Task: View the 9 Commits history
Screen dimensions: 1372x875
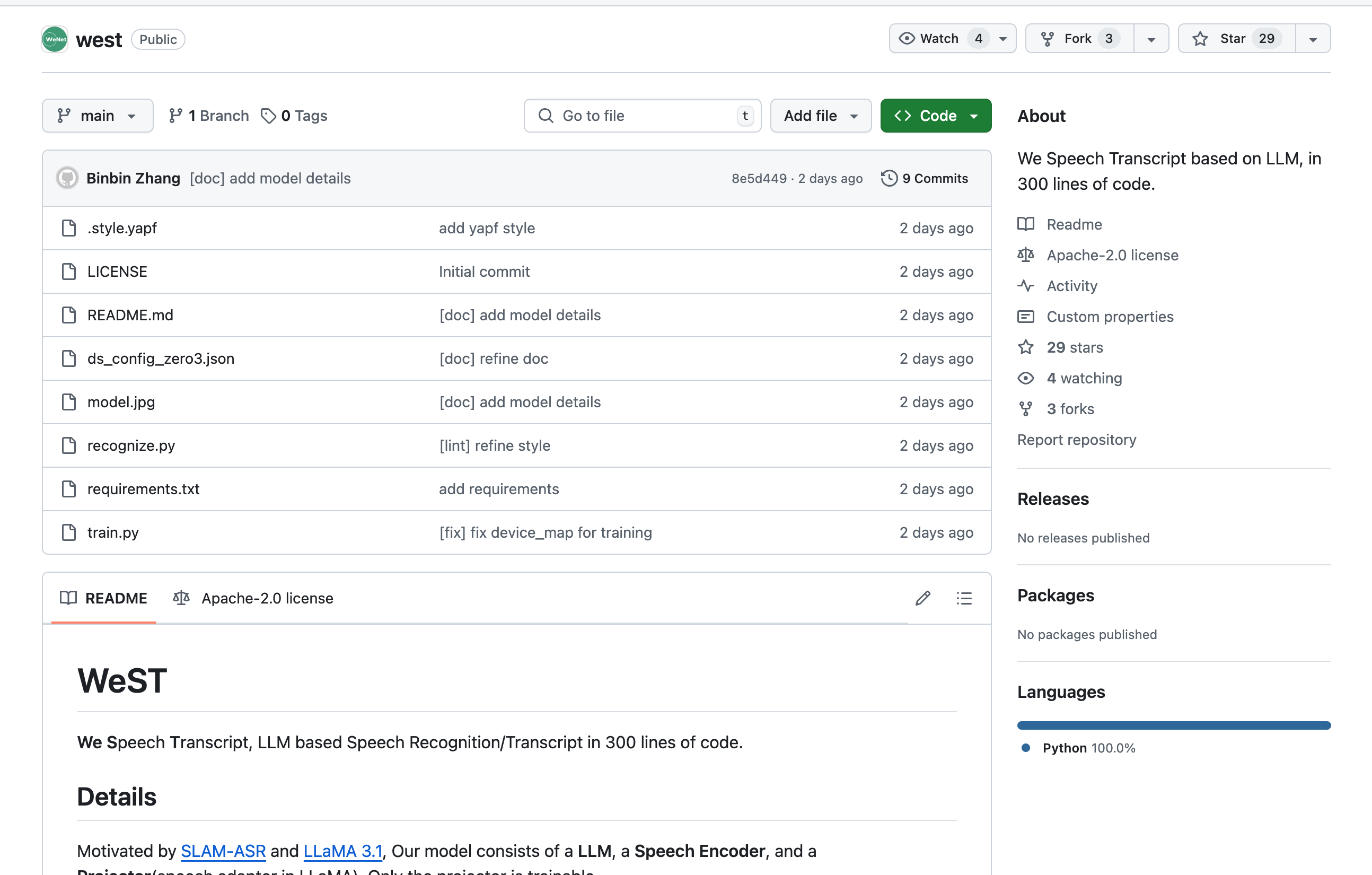Action: [x=924, y=178]
